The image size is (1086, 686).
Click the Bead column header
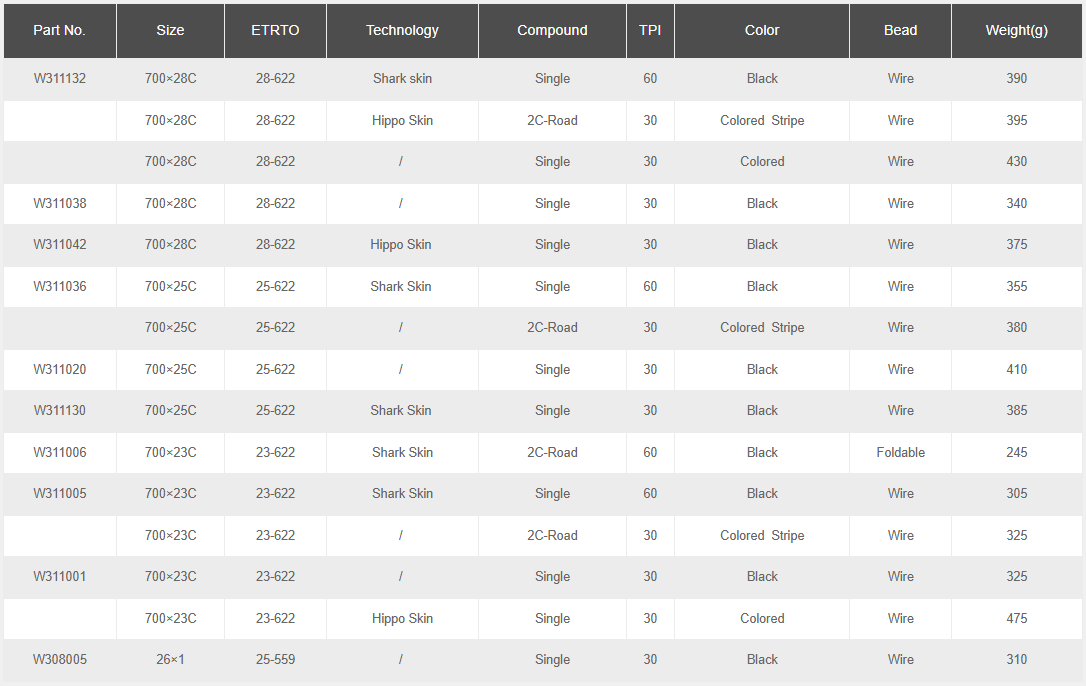click(900, 30)
